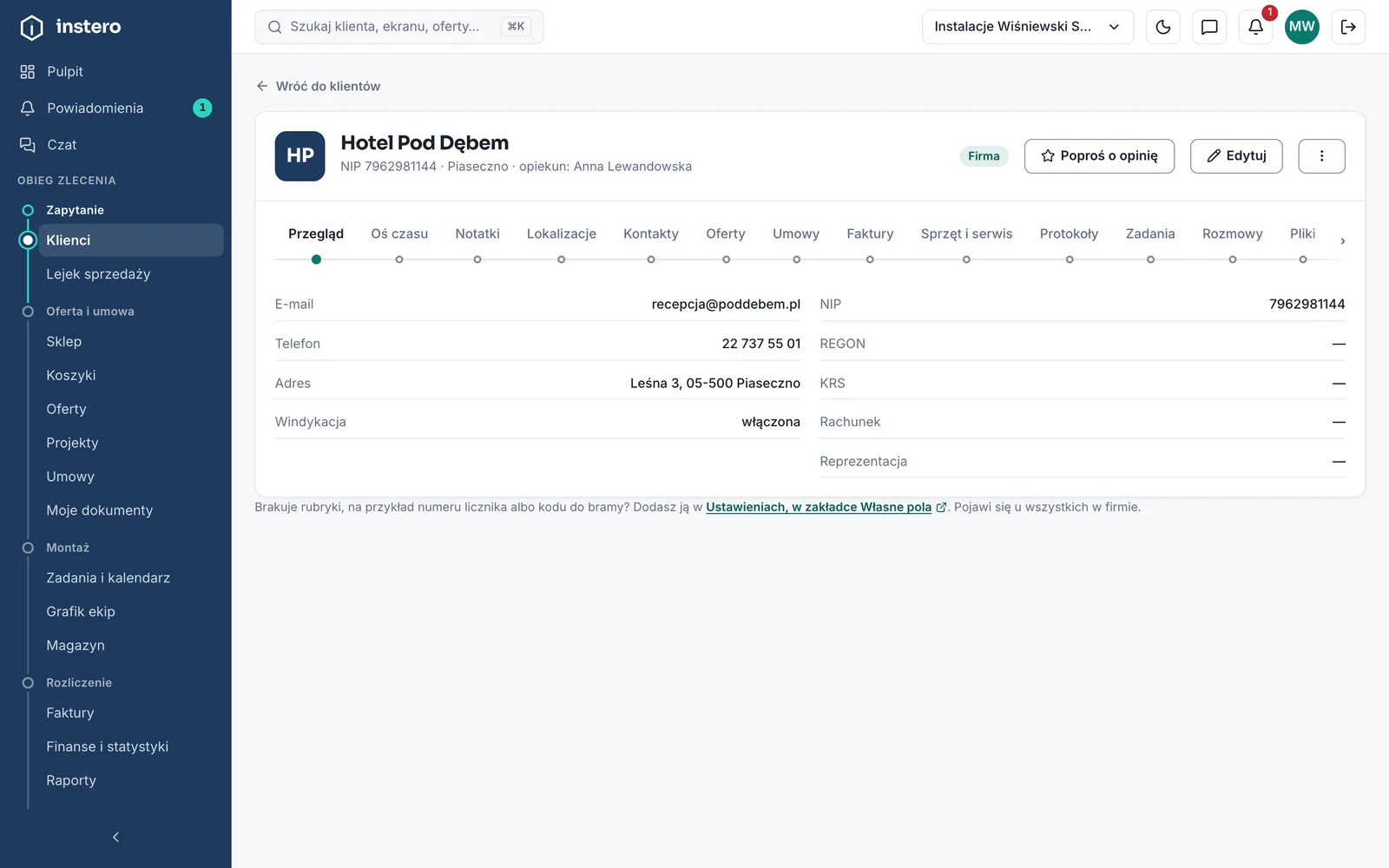Select Lejek sprzedaży in sidebar
The width and height of the screenshot is (1389, 868).
(x=130, y=274)
